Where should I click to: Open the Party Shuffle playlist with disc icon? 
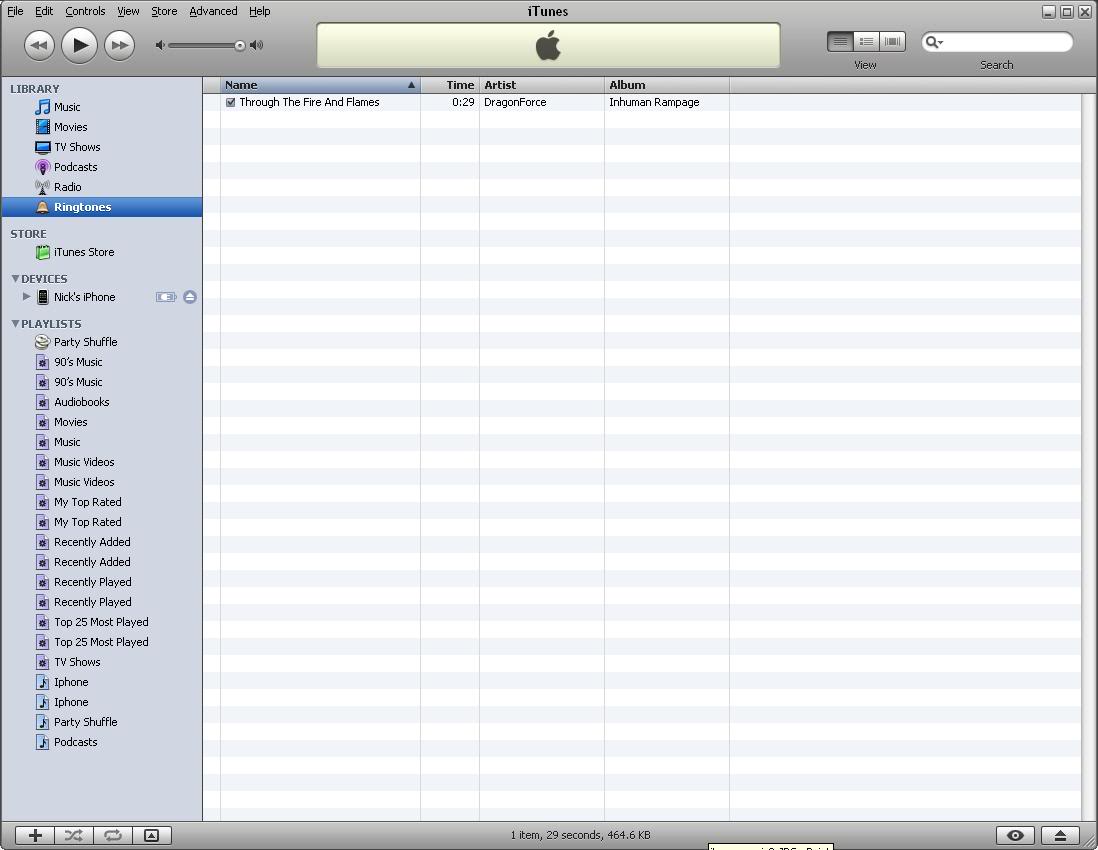click(102, 342)
